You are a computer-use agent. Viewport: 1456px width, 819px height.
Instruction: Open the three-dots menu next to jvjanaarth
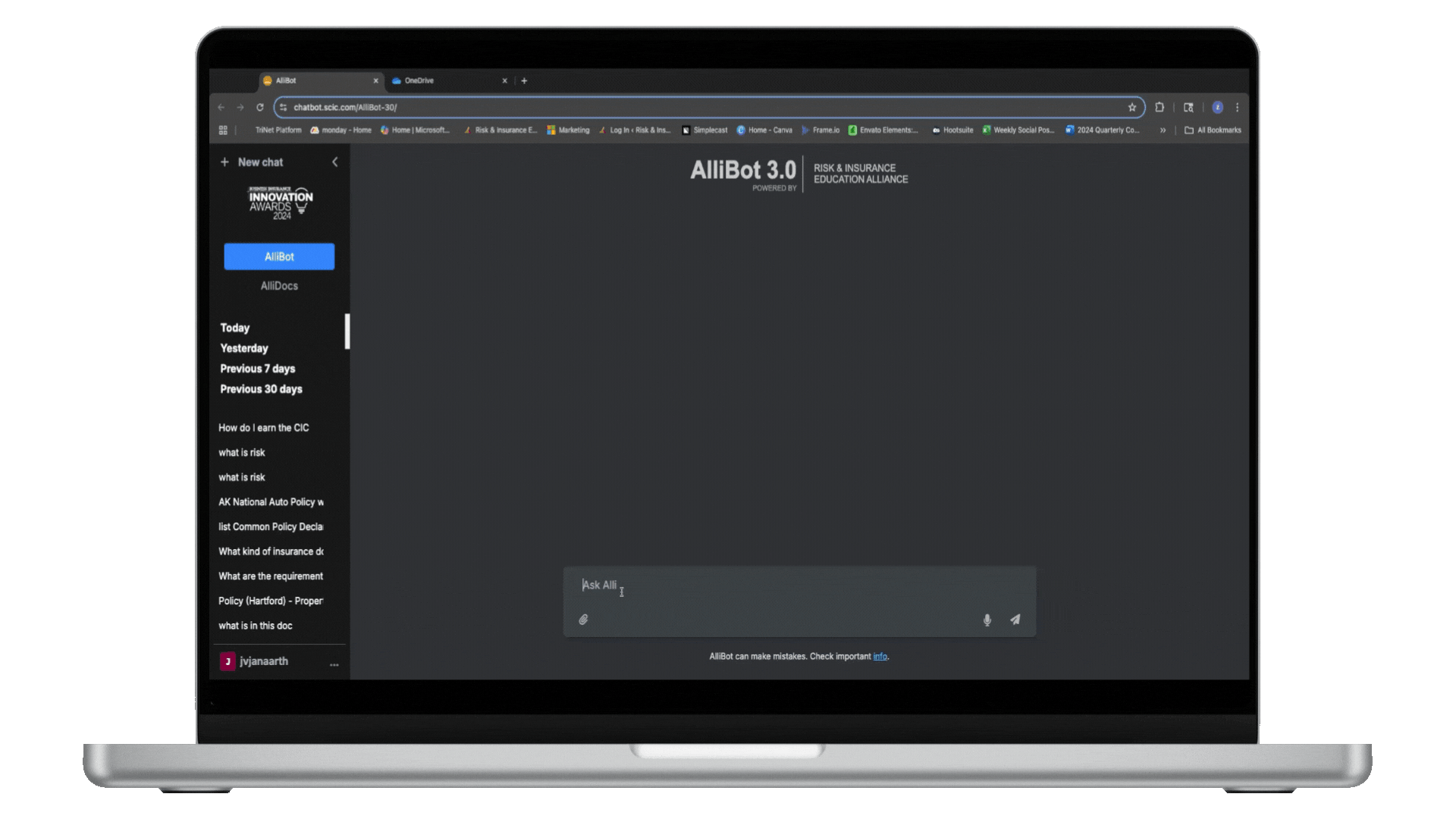[x=334, y=664]
